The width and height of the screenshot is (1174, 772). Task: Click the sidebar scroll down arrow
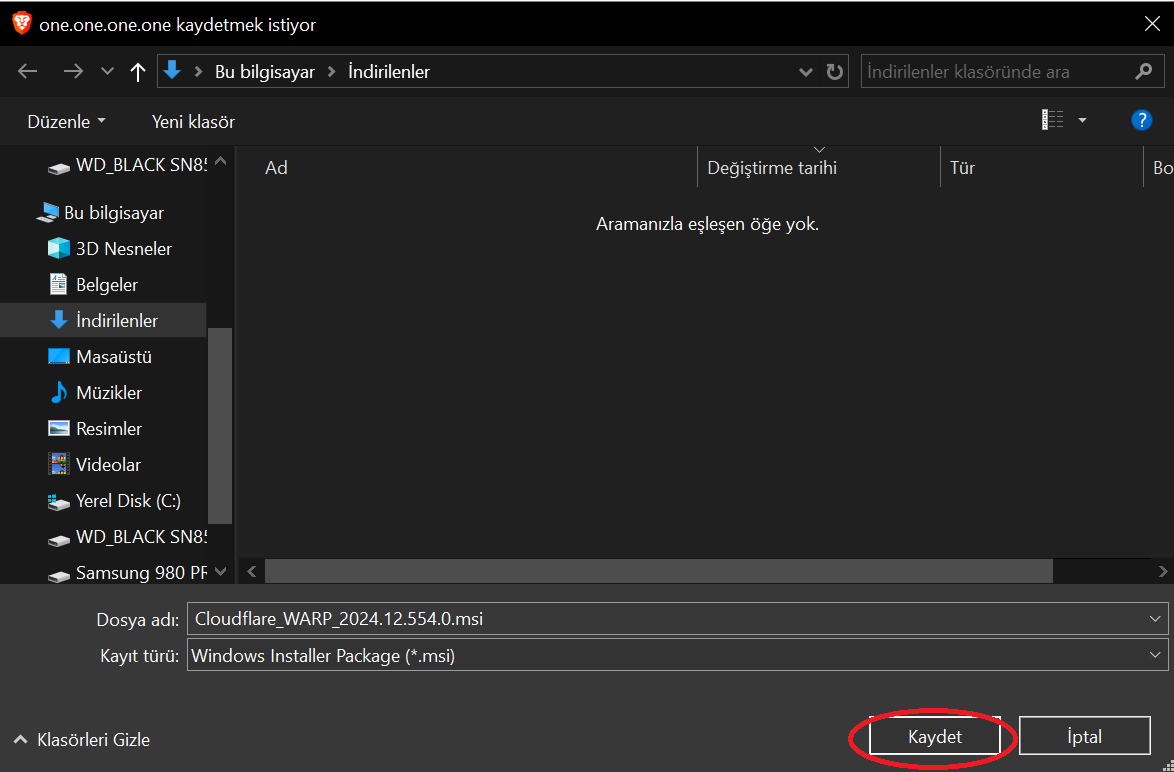point(220,571)
